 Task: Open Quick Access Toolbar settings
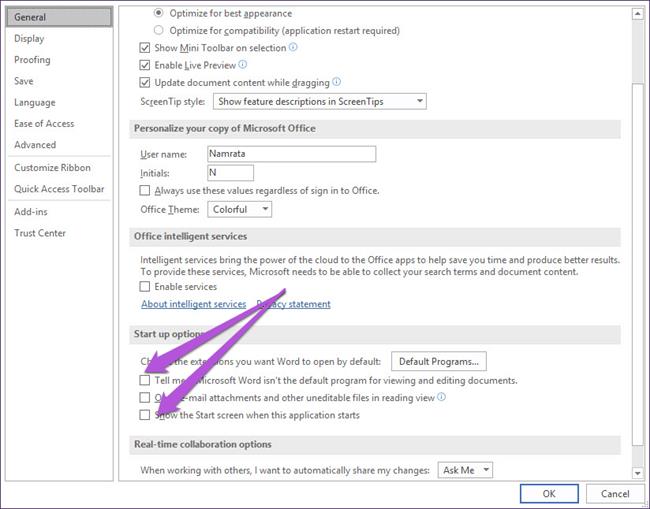(59, 189)
